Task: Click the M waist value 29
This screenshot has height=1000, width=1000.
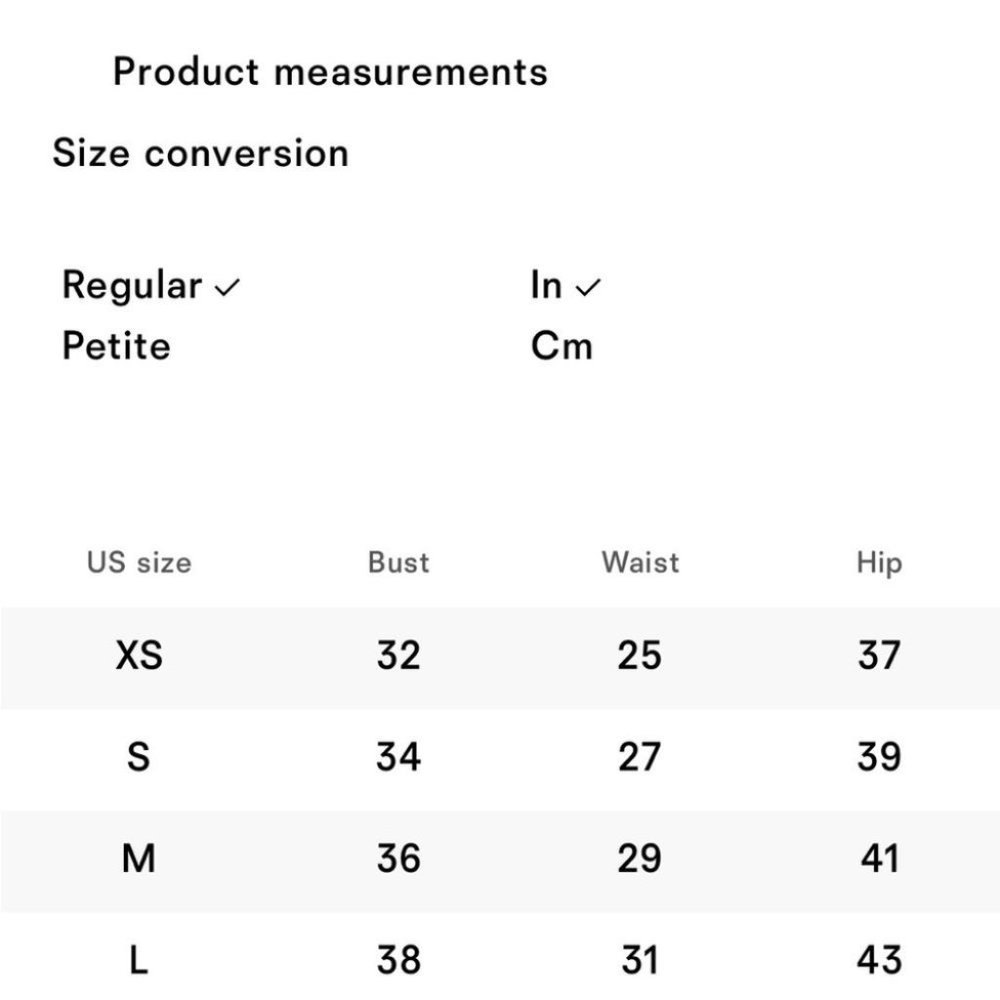Action: (640, 858)
